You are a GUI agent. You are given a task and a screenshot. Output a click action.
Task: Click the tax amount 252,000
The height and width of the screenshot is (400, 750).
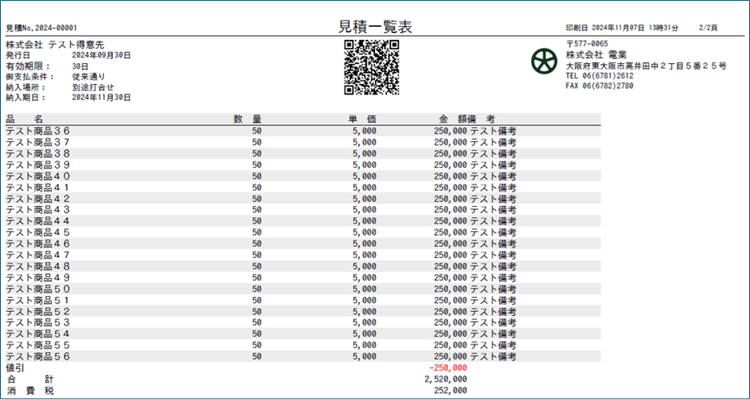(x=448, y=391)
